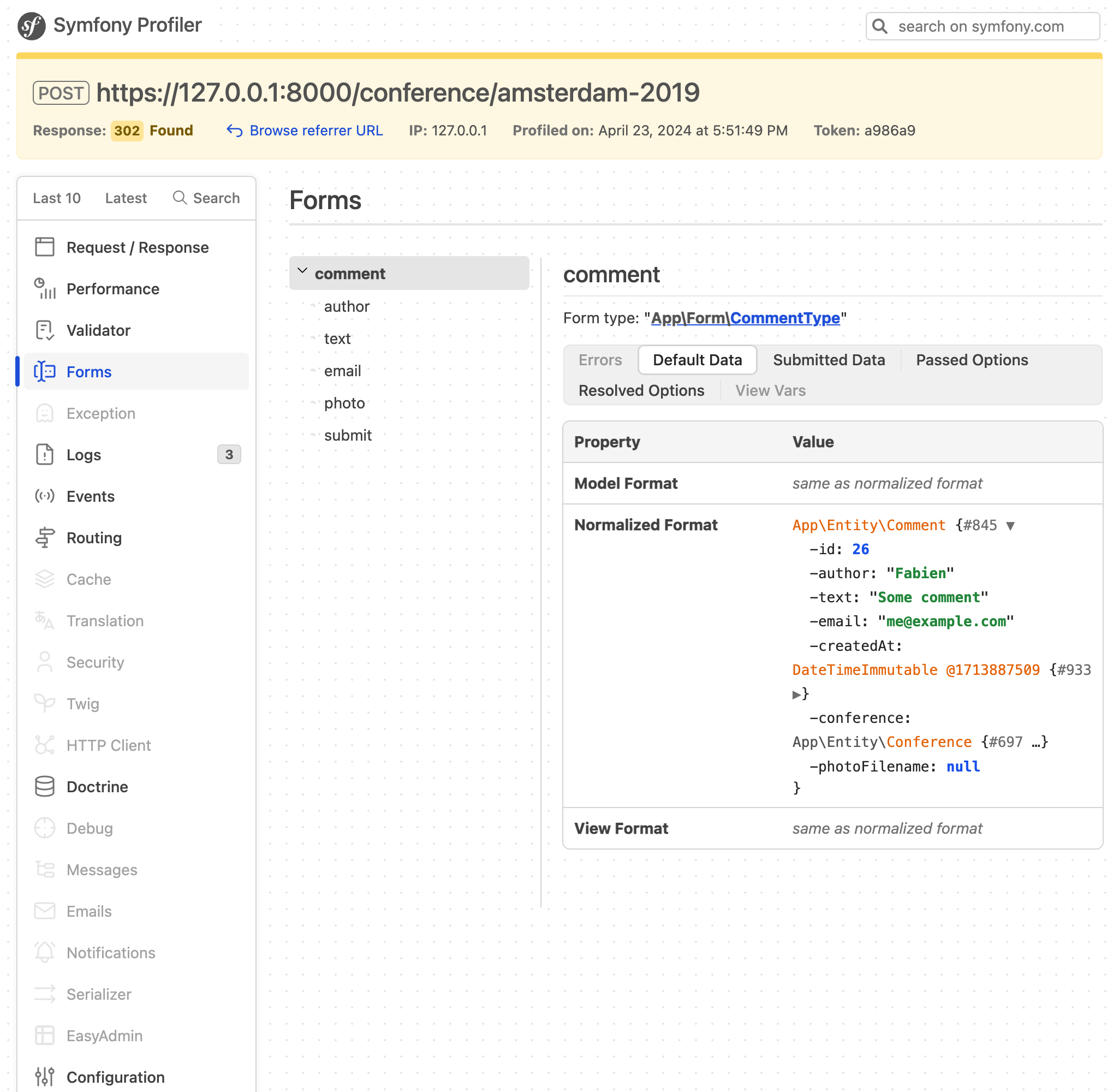Click the Validator sidebar icon
Screen dimensions: 1119x1092
[45, 330]
